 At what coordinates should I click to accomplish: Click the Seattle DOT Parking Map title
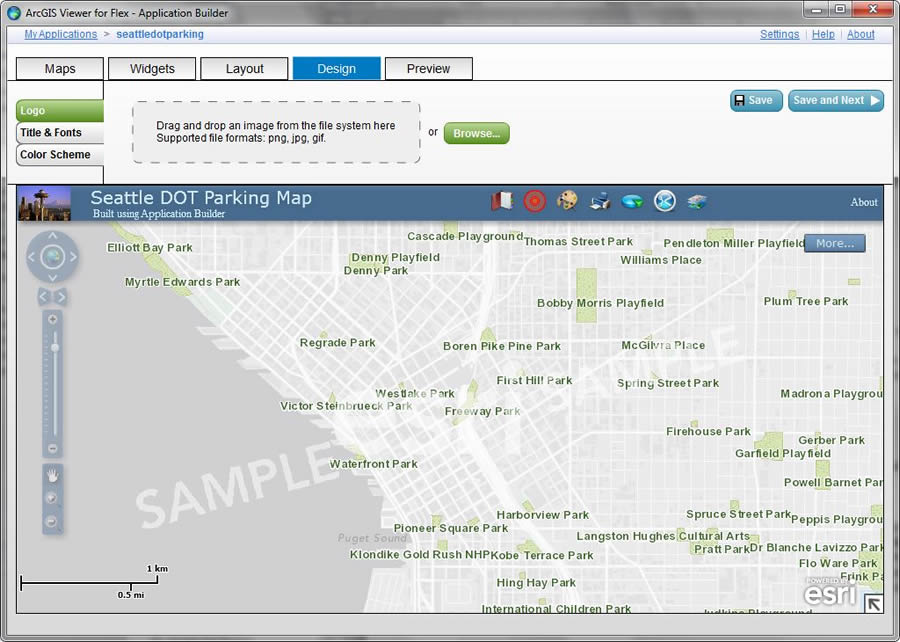[201, 198]
